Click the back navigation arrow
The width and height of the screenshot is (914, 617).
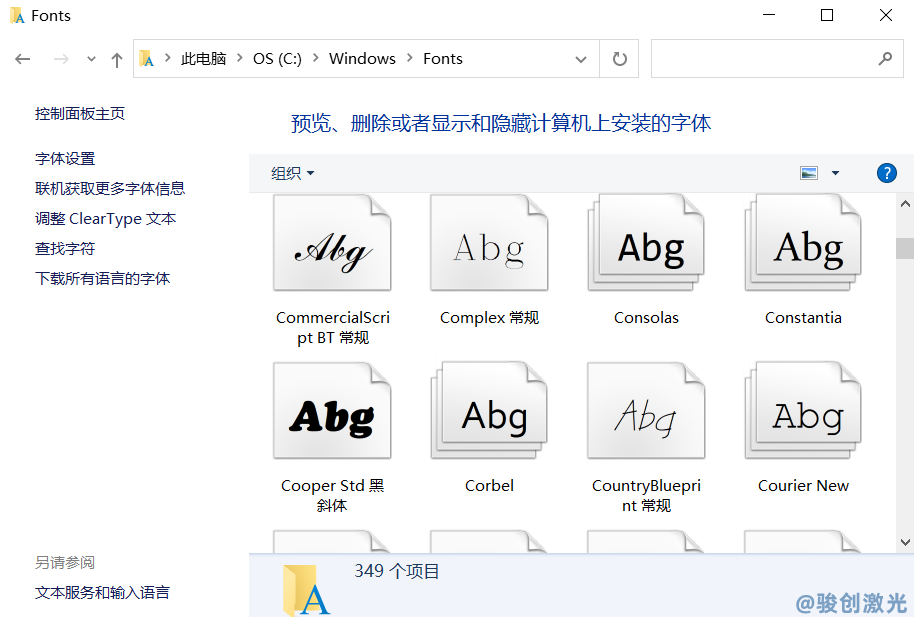22,58
